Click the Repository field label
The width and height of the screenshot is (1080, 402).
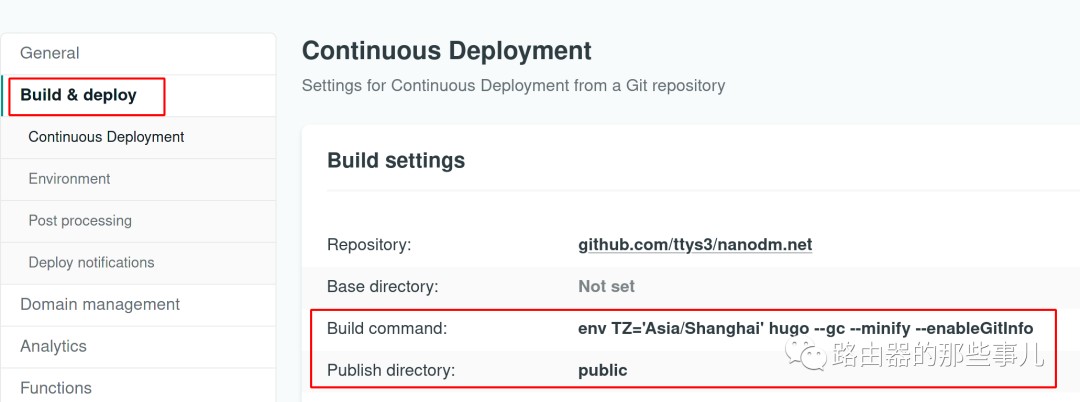coord(369,245)
